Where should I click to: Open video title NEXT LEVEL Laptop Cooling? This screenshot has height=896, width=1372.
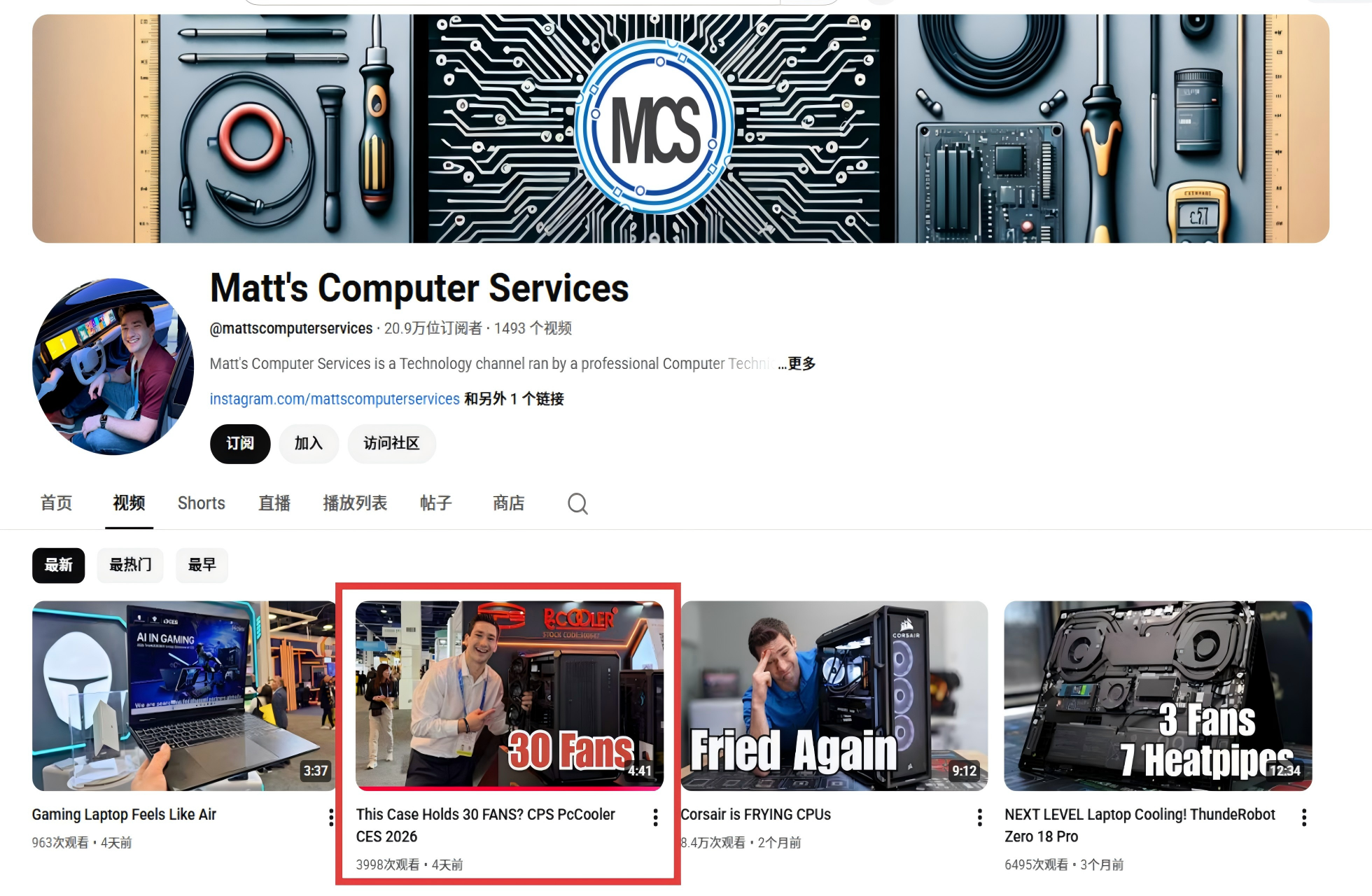click(1140, 825)
